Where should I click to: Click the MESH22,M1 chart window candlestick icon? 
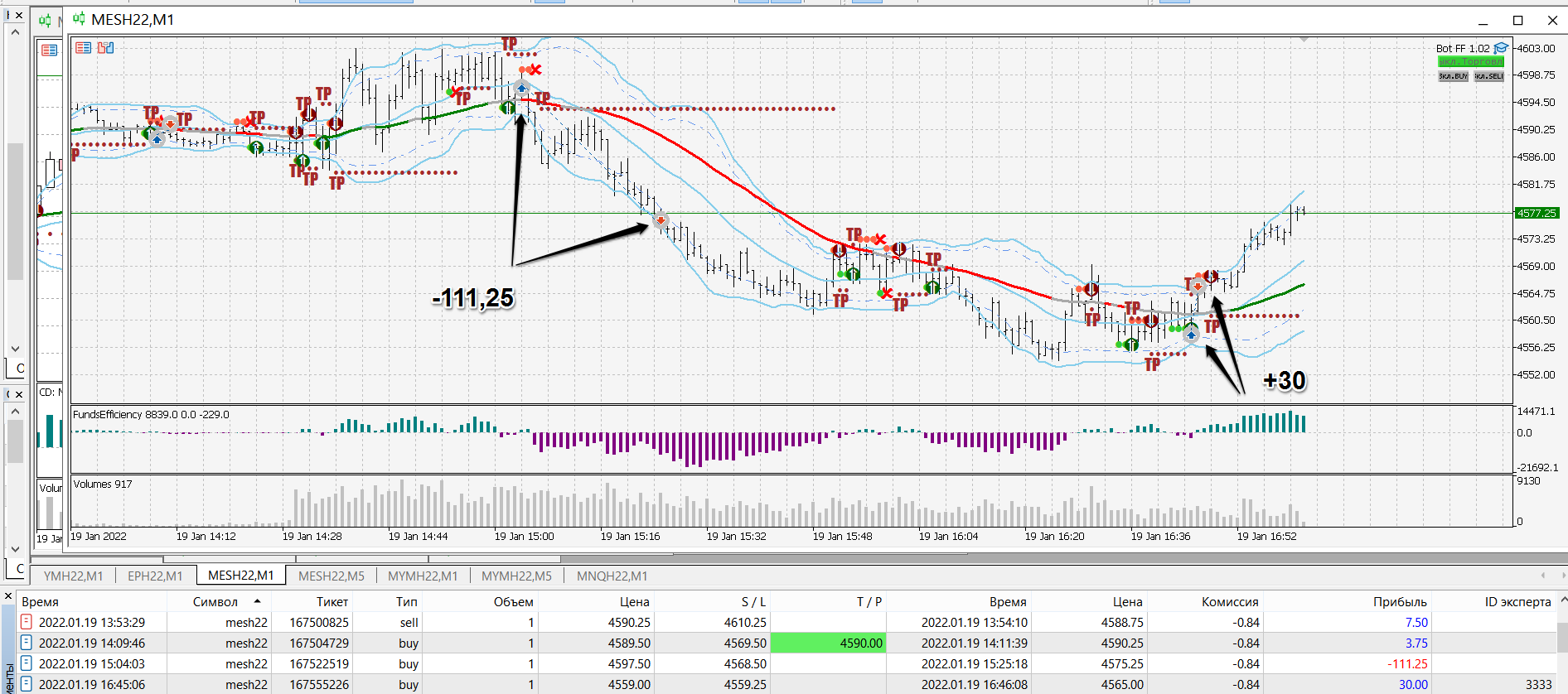(79, 19)
